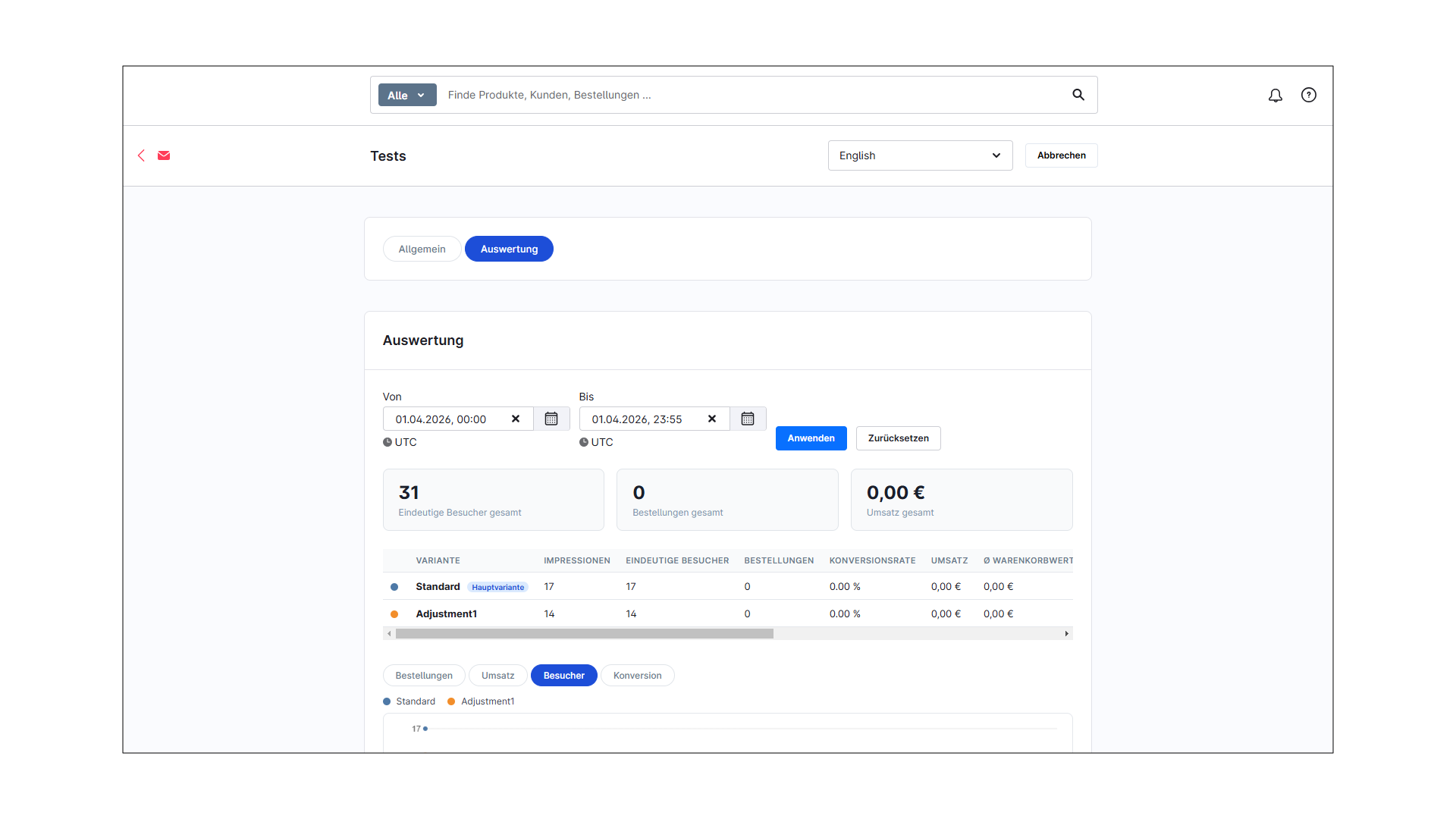1456x819 pixels.
Task: Toggle the Standard series in the chart legend
Action: [409, 701]
